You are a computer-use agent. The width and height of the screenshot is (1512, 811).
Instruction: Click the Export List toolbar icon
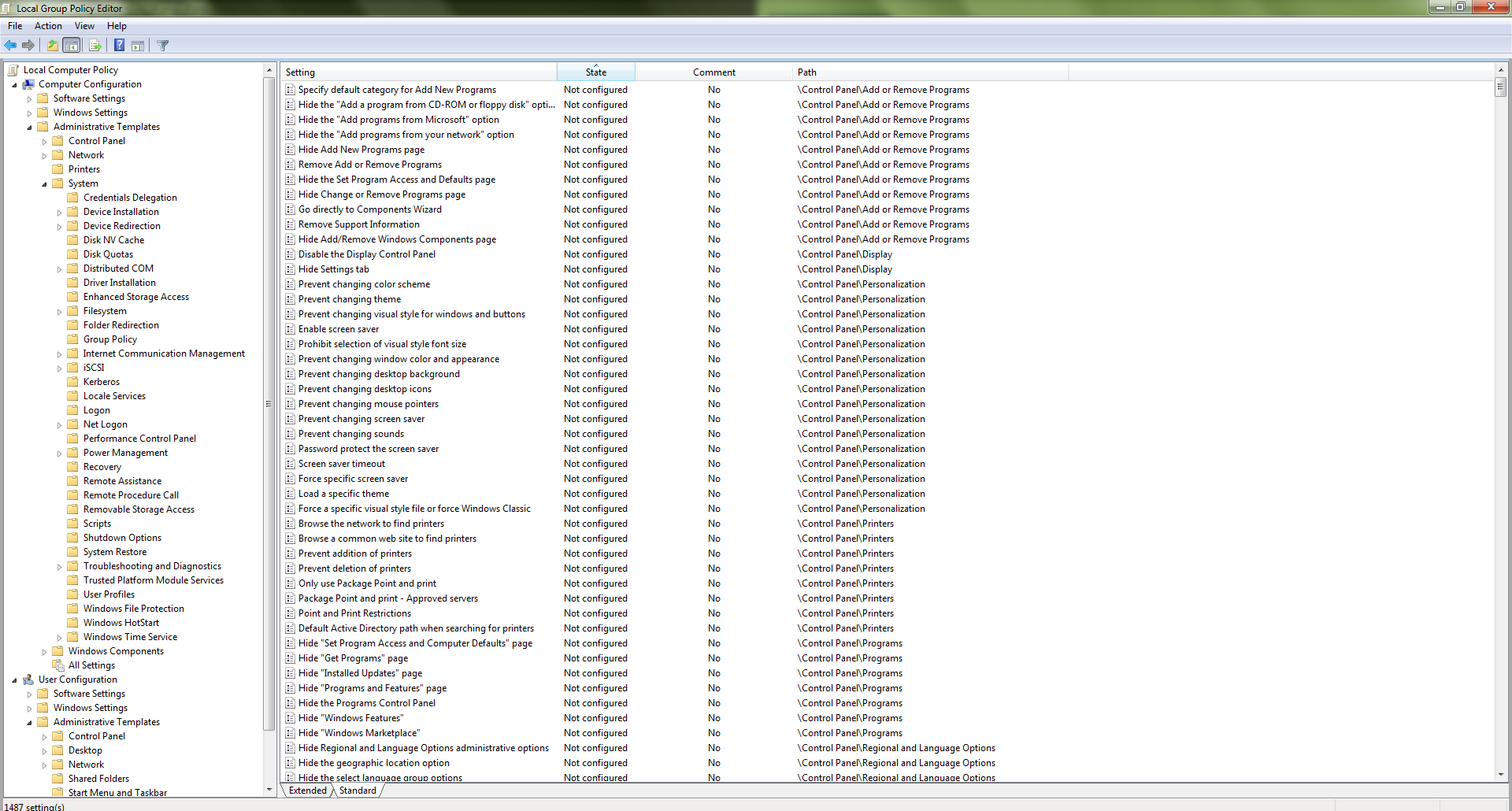click(x=95, y=46)
